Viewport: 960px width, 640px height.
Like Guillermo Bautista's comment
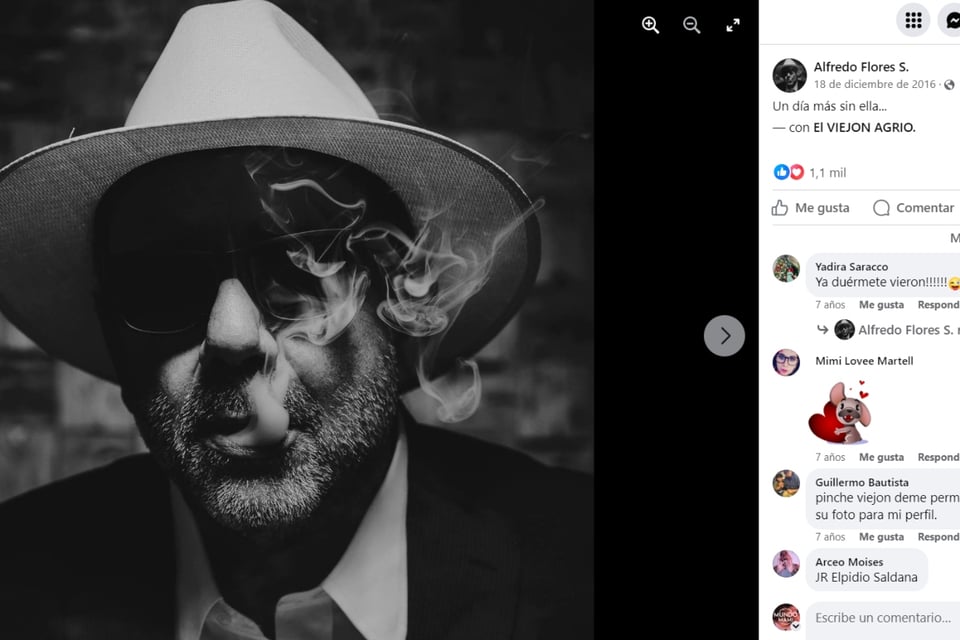point(881,536)
